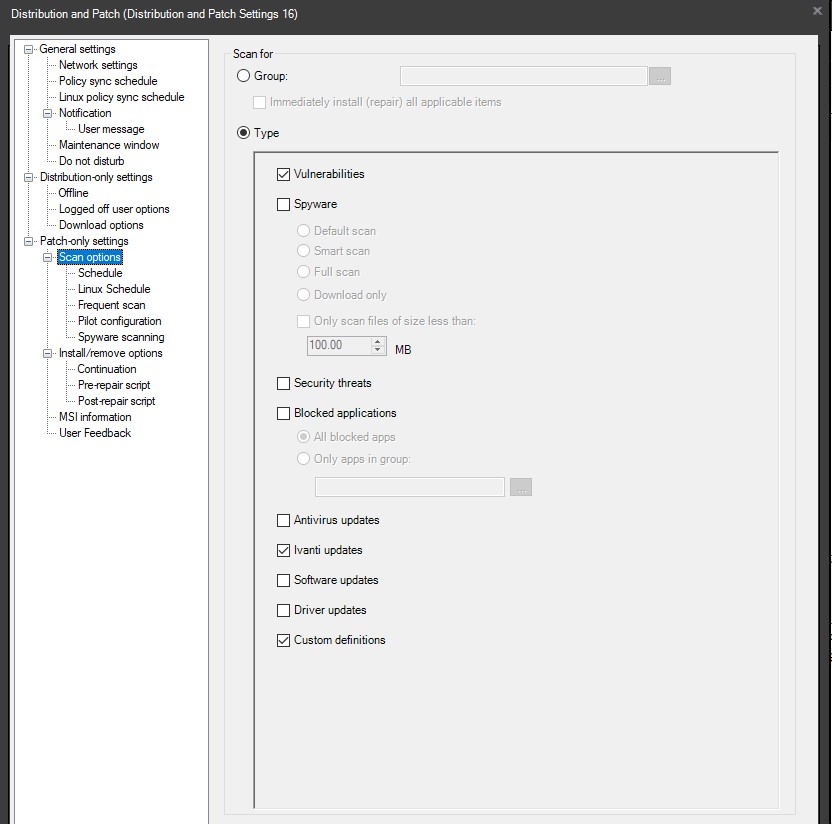Choose the Smart scan radio button
The height and width of the screenshot is (824, 832).
pyautogui.click(x=302, y=249)
